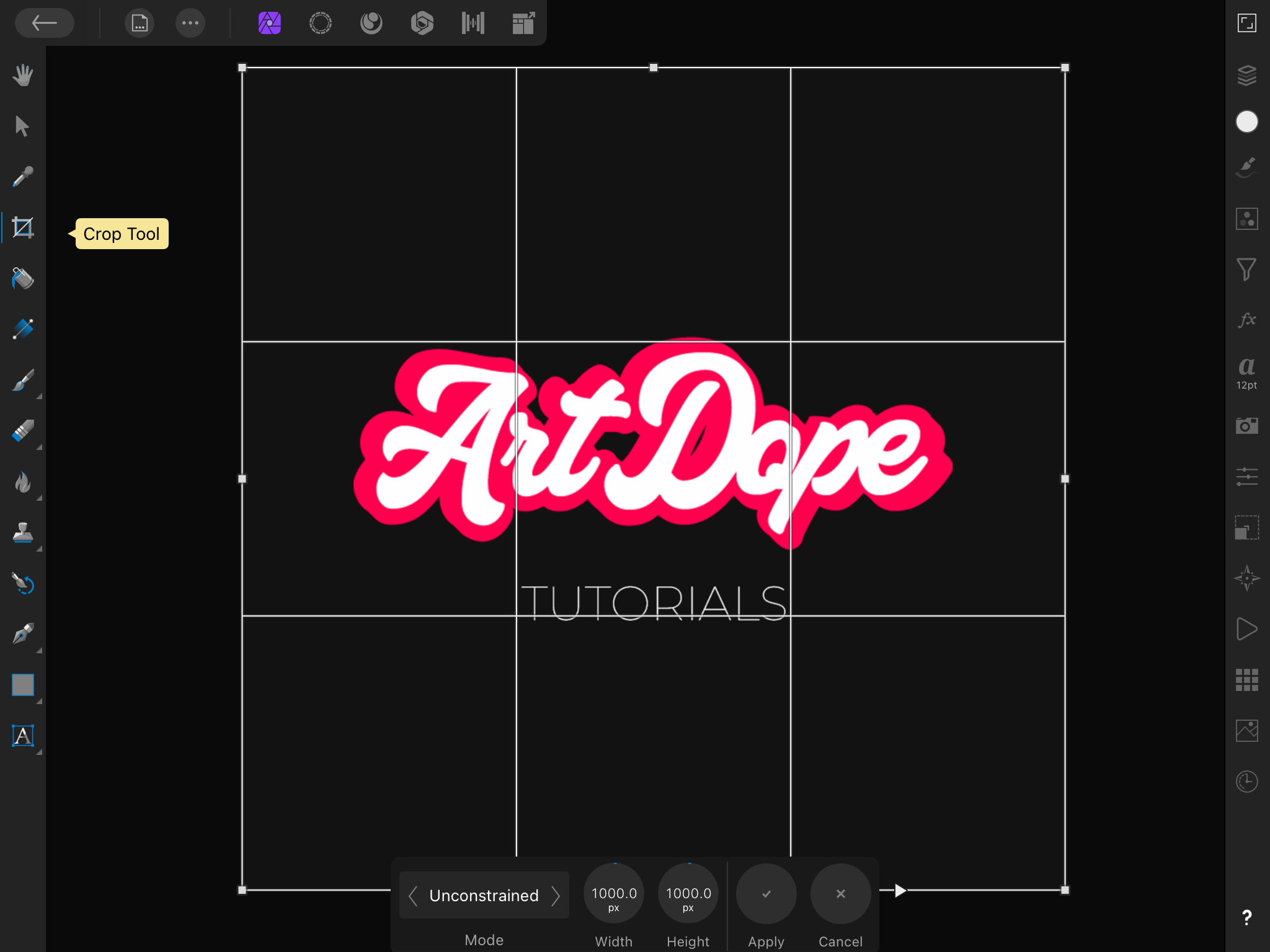Open the Brushes studio panel

[1247, 167]
